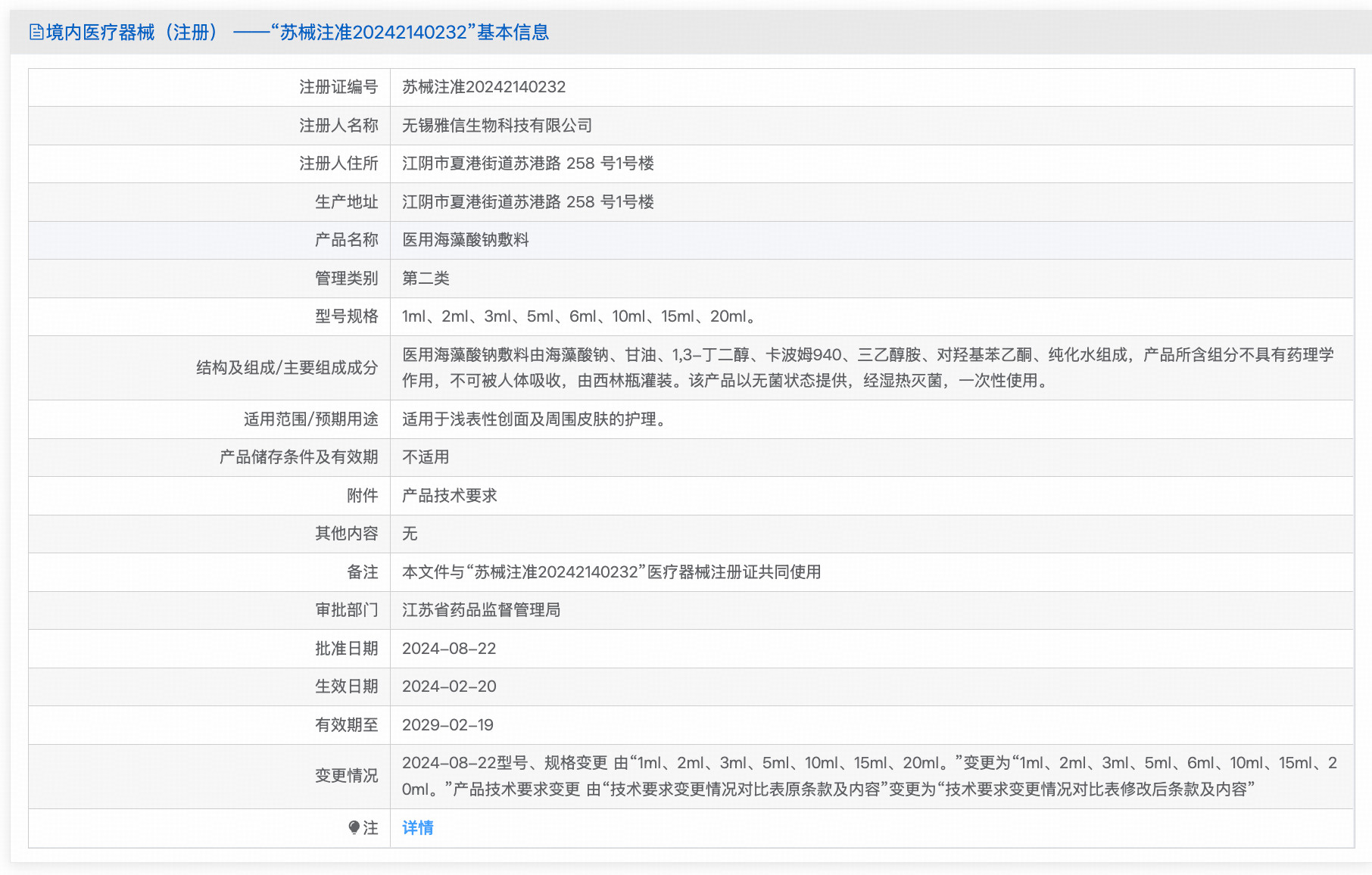
Task: Select the product name 医用海藻酸钠敷料
Action: [465, 240]
